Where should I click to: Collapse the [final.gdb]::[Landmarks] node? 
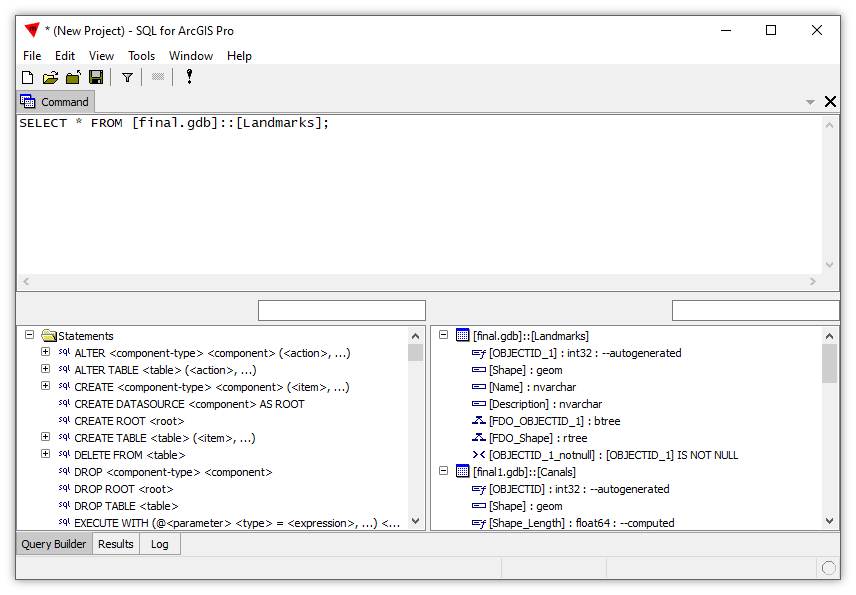click(443, 335)
